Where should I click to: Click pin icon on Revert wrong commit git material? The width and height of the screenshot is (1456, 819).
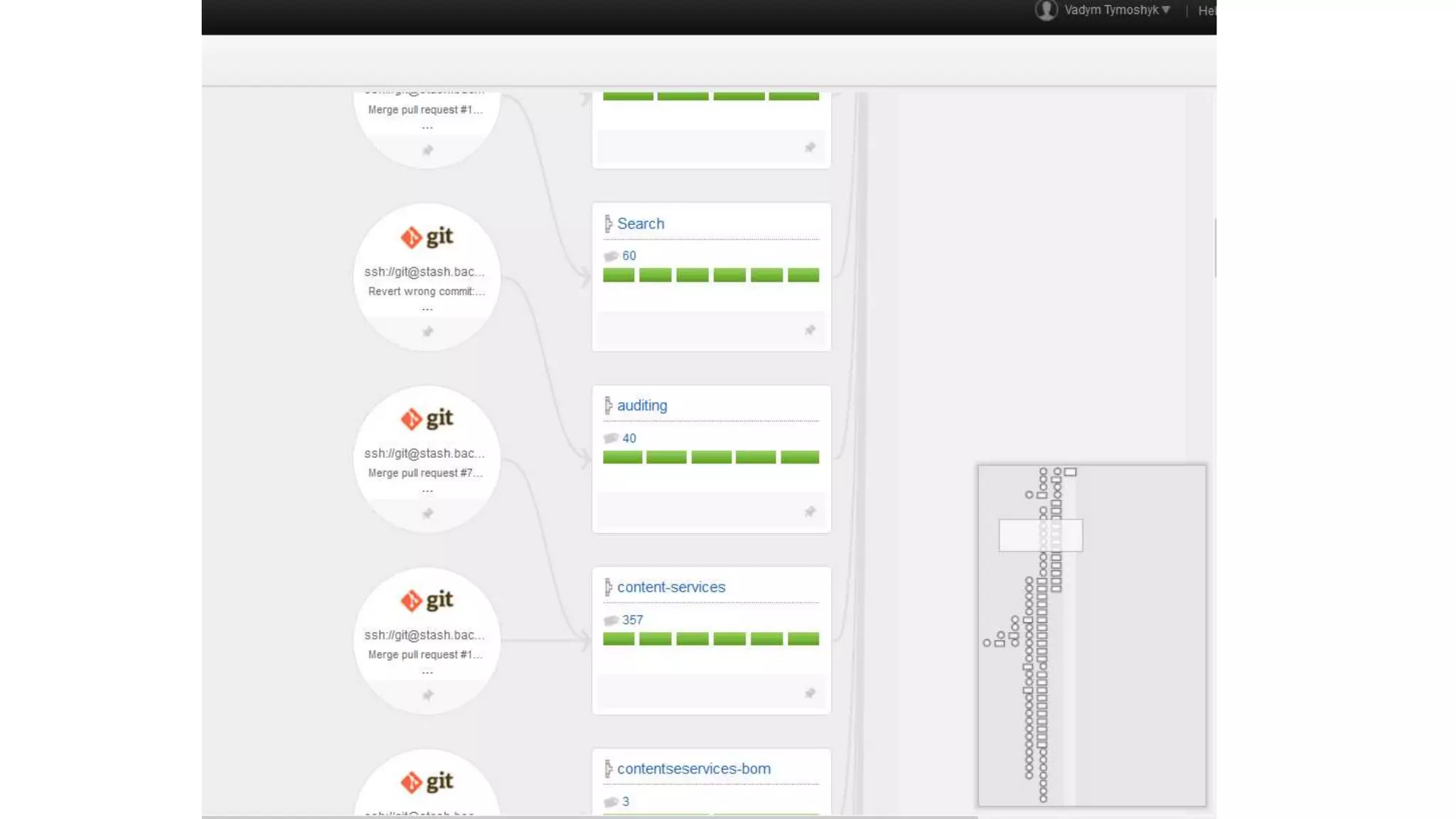tap(427, 332)
